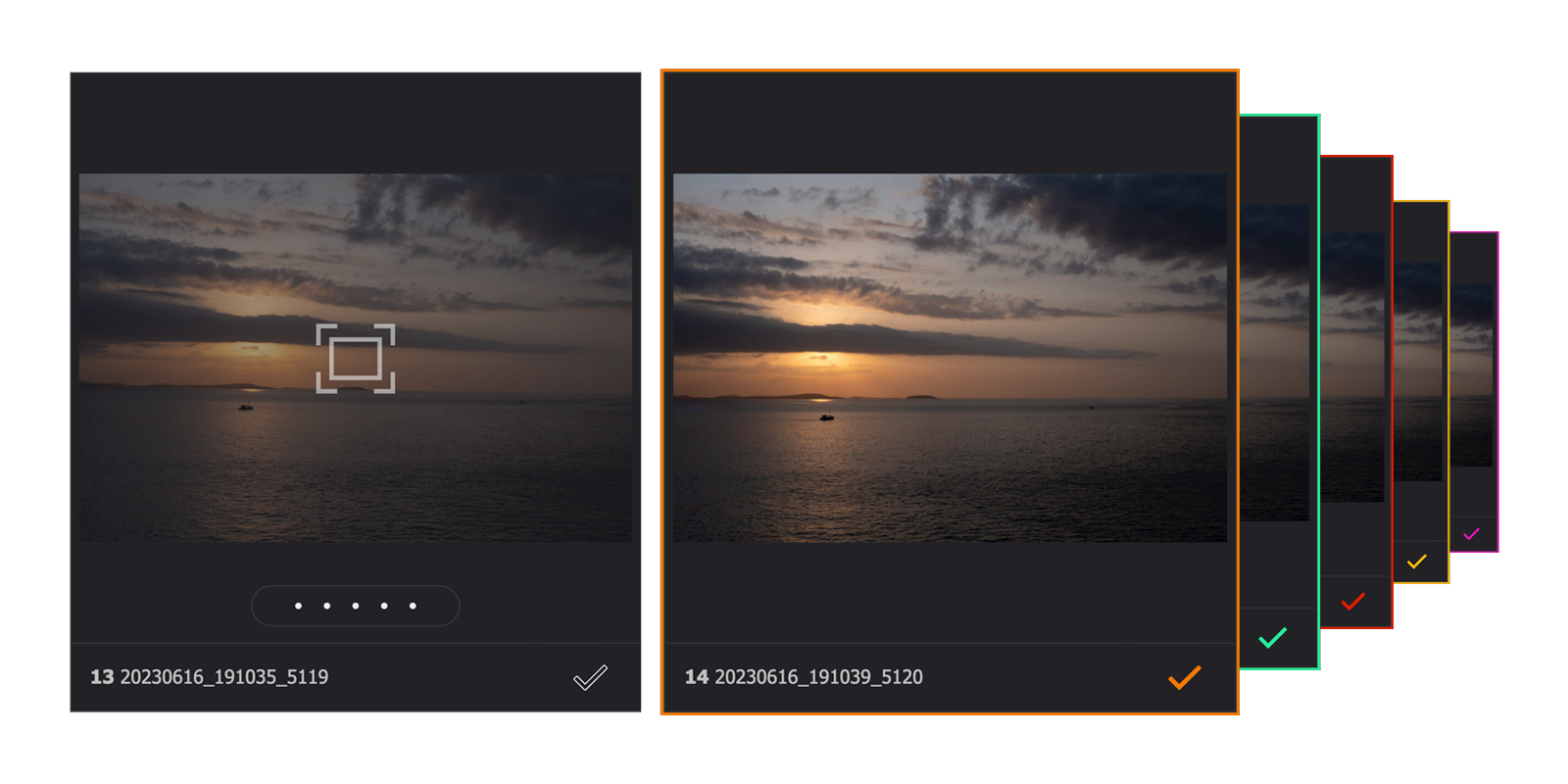Click the yellow checkmark on stacked card

1416,562
